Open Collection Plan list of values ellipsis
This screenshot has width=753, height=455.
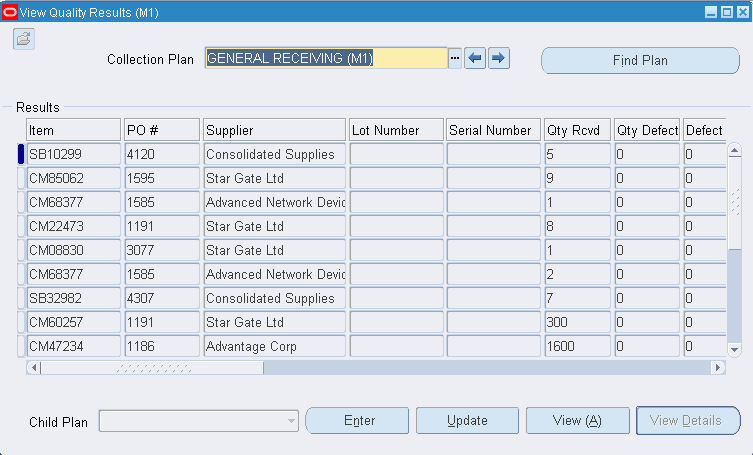(x=455, y=59)
